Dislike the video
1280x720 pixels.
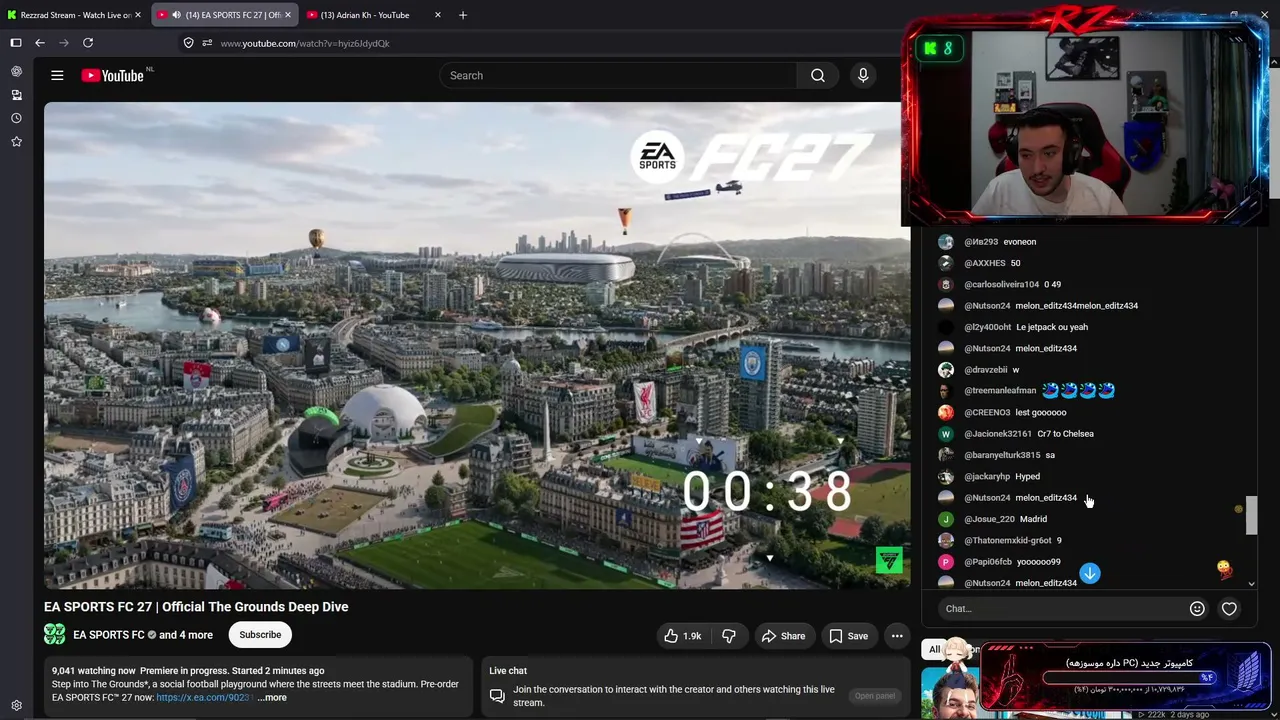point(729,636)
